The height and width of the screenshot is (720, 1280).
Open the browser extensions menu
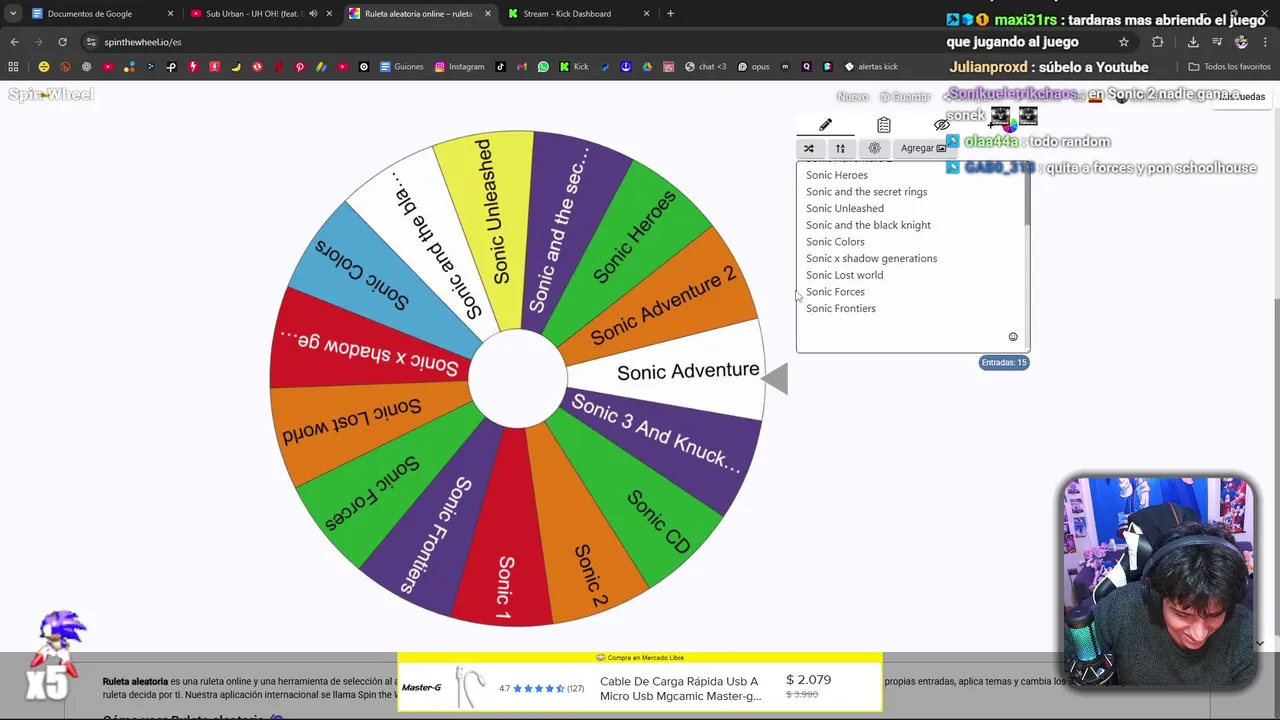coord(1158,42)
